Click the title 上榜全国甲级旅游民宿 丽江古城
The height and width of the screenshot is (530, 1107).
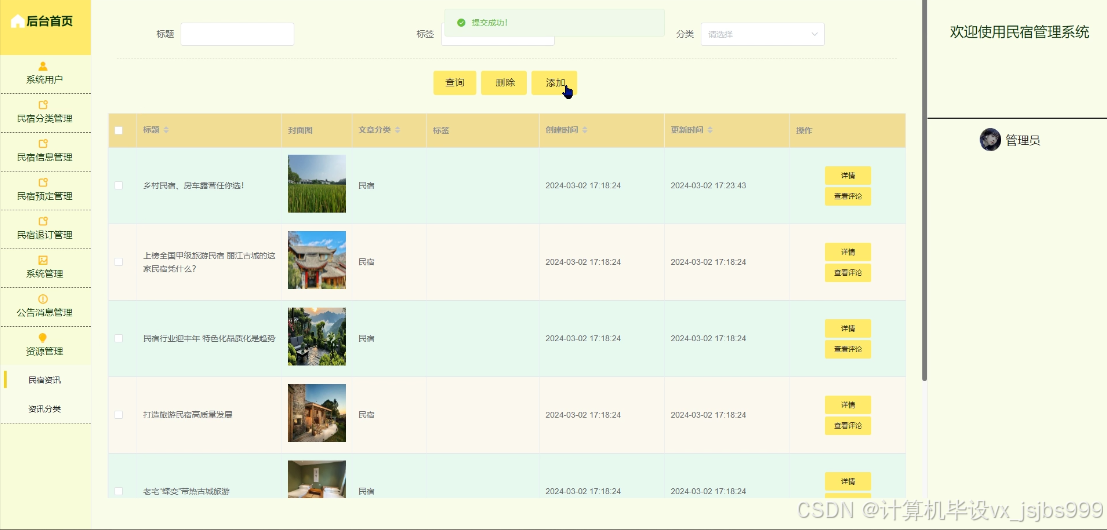pyautogui.click(x=208, y=262)
